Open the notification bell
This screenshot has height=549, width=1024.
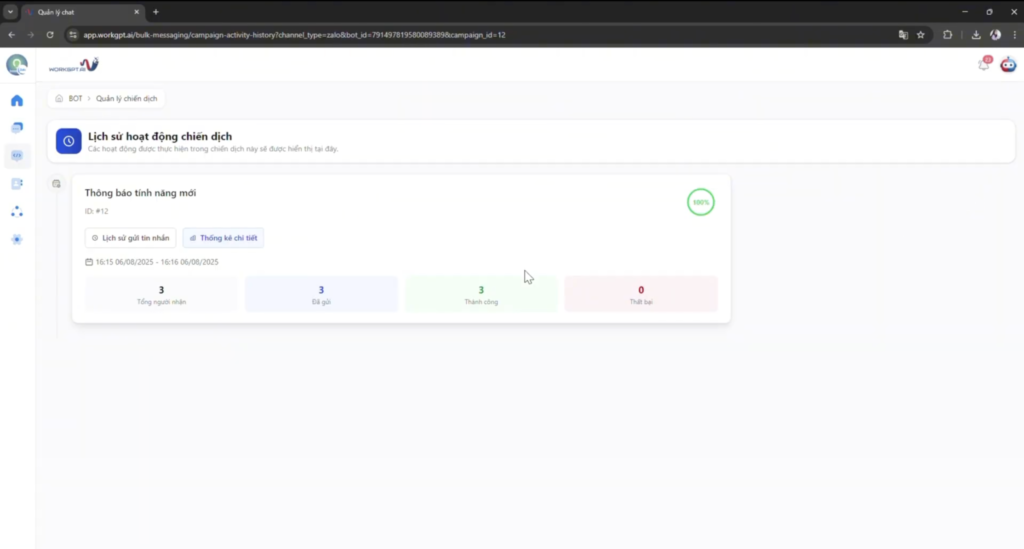pyautogui.click(x=984, y=65)
